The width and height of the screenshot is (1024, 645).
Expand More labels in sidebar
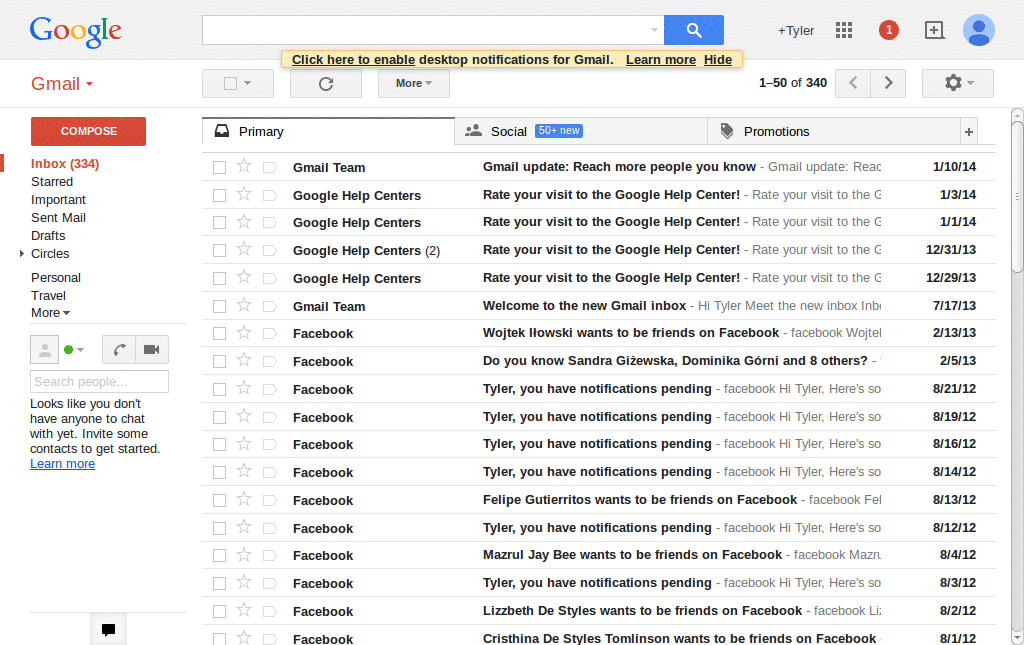(50, 313)
